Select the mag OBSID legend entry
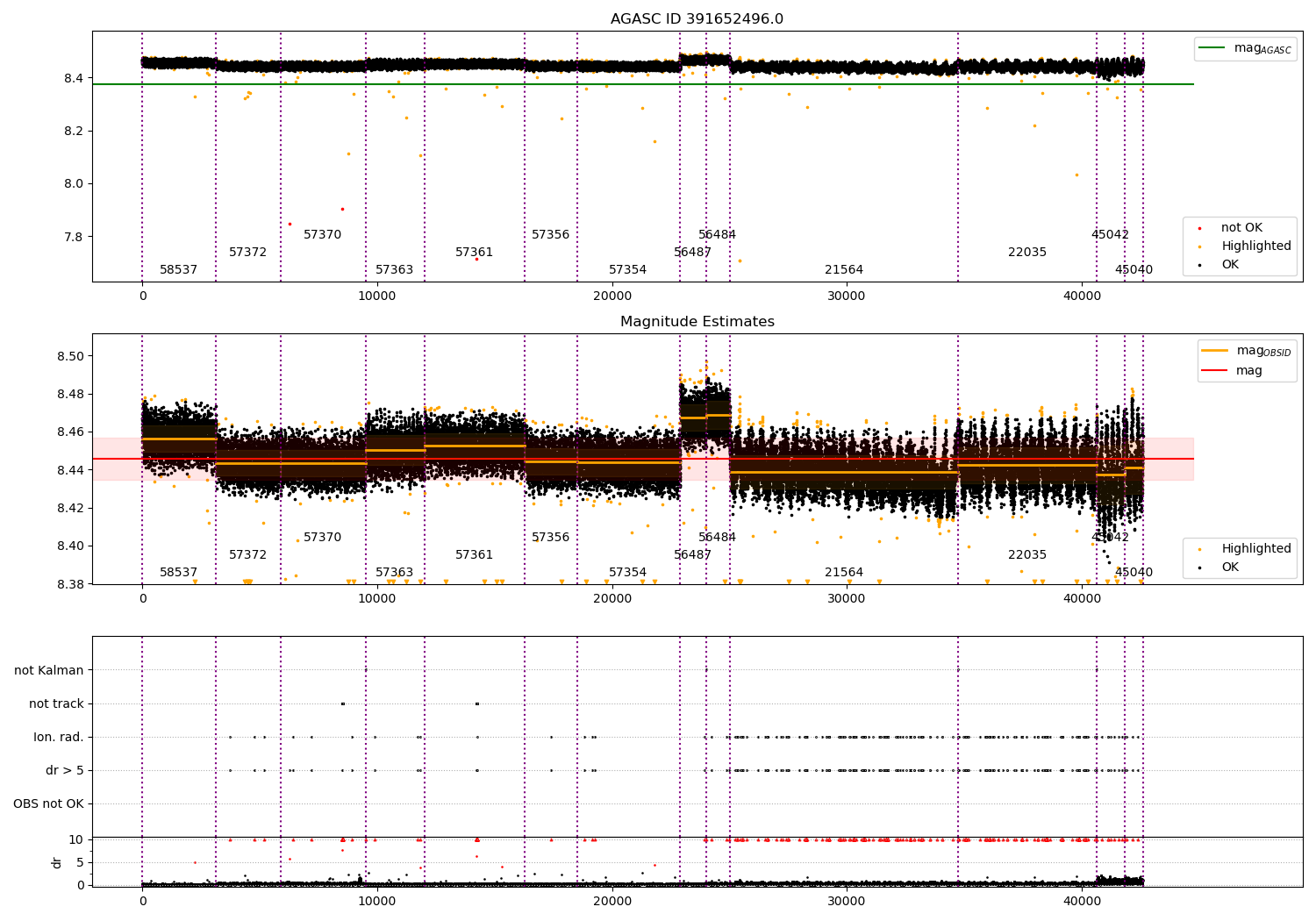This screenshot has height=921, width=1316. coord(1246,351)
